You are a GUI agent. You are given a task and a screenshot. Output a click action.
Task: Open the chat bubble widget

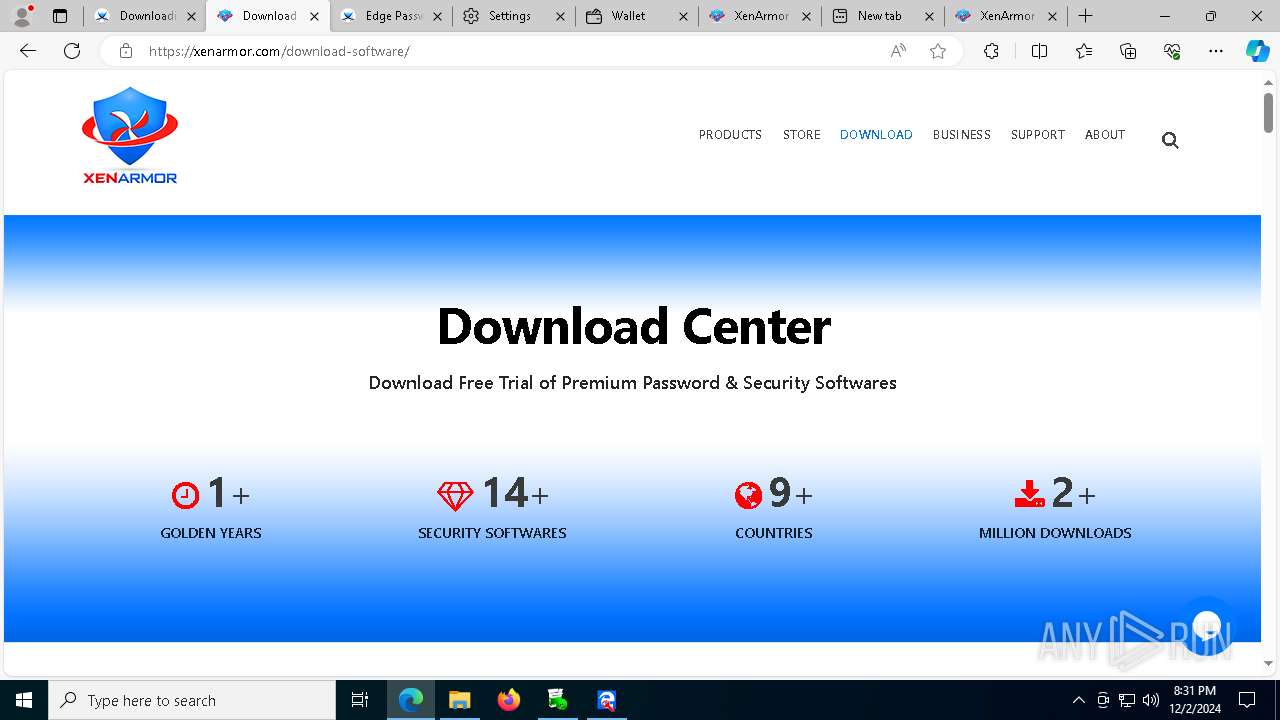click(x=1207, y=625)
